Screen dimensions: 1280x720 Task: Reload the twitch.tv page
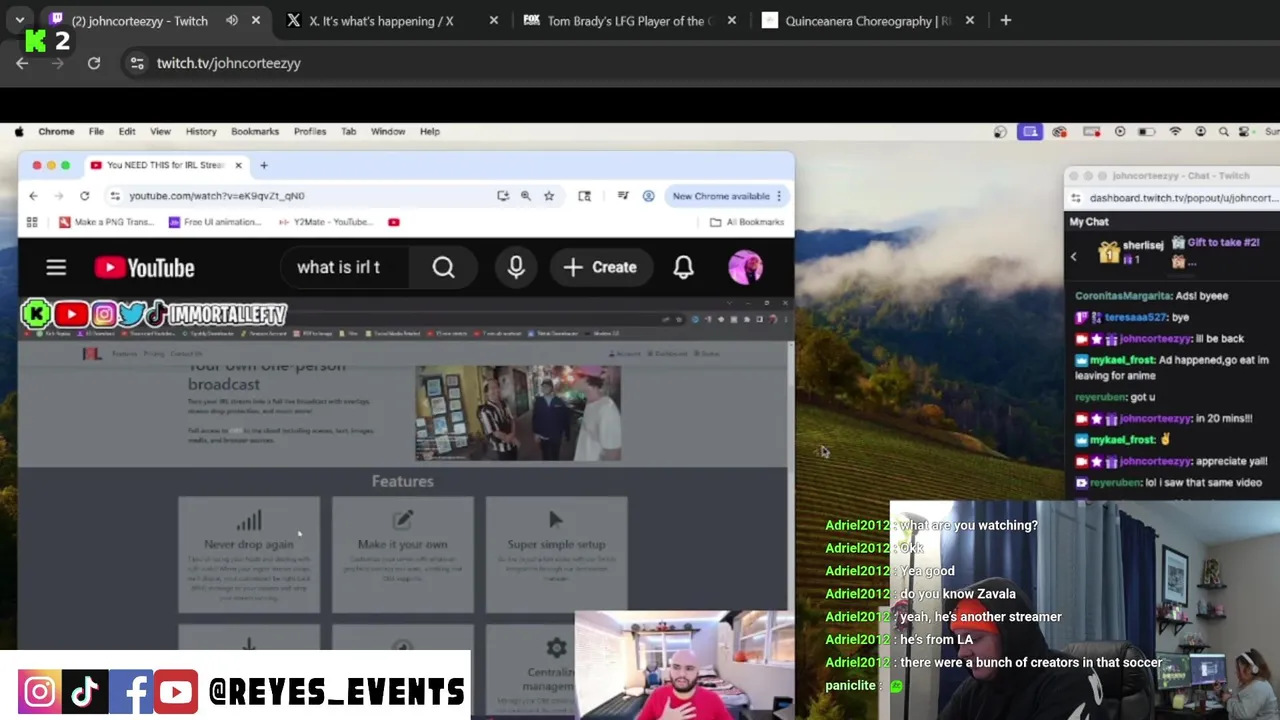click(94, 63)
